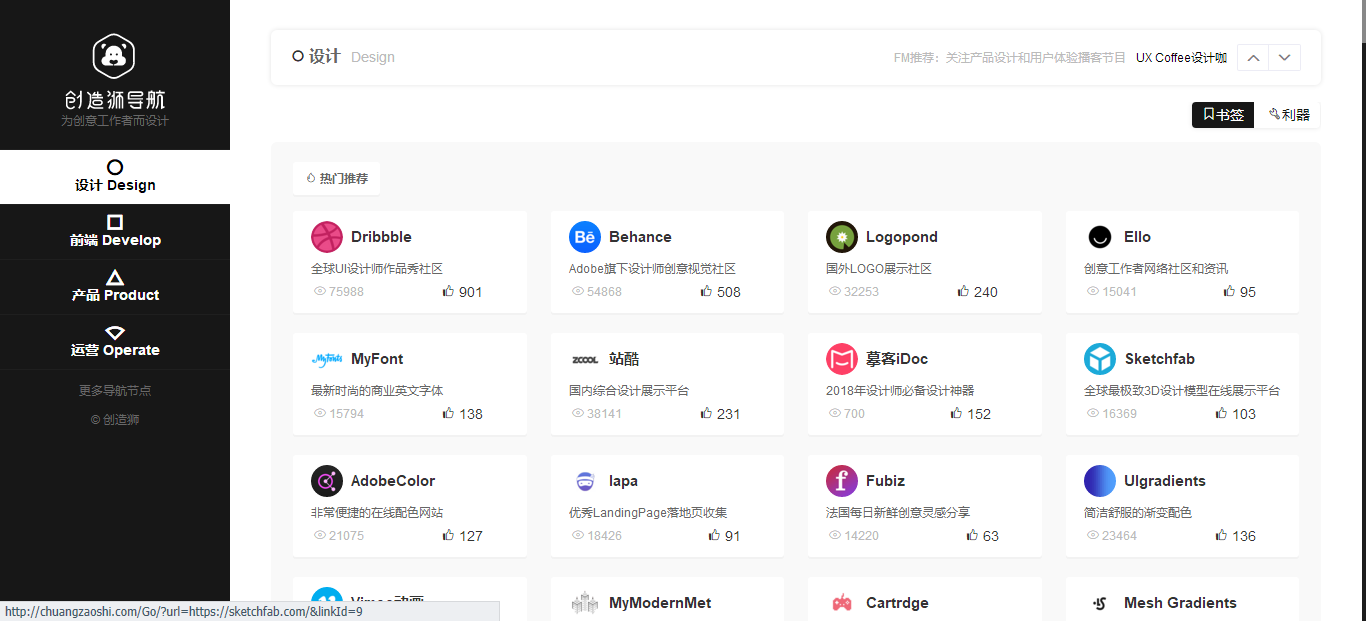The image size is (1366, 621).
Task: Click the UIgradients view count 23464
Action: click(x=1112, y=536)
